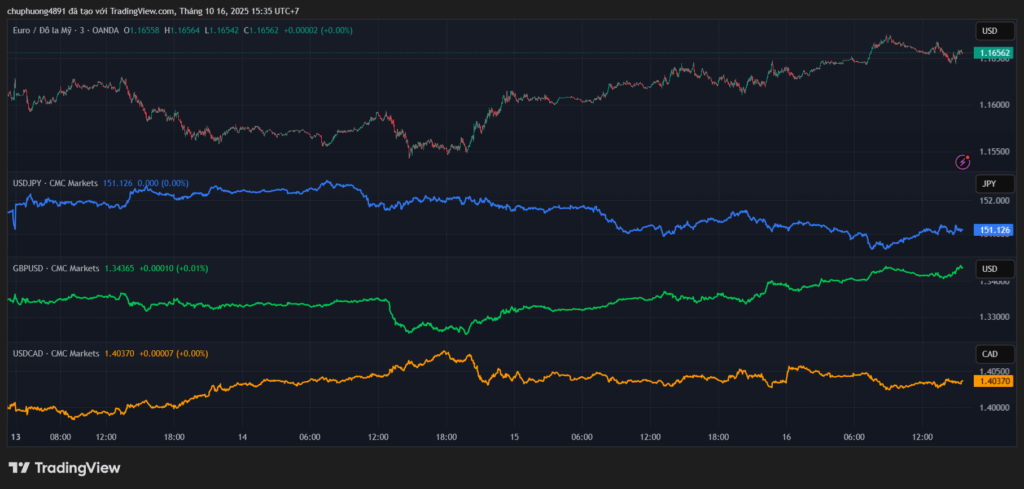
Task: Click the 152.000 level on the JPY axis
Action: pyautogui.click(x=994, y=201)
